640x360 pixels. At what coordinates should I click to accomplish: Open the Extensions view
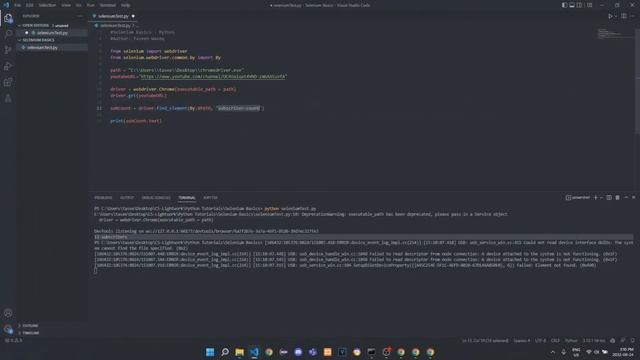[8, 82]
